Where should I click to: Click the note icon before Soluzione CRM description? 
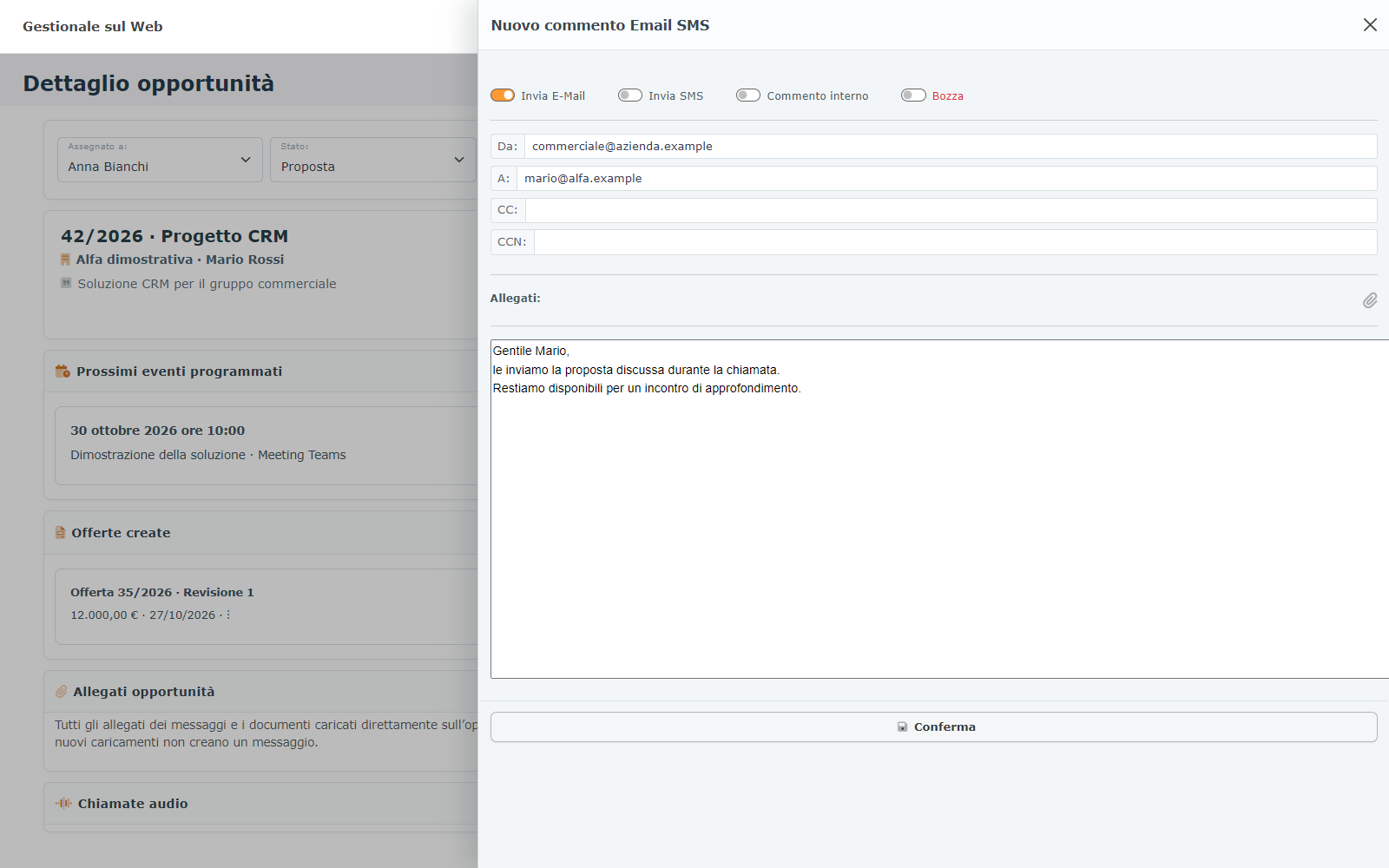(66, 283)
